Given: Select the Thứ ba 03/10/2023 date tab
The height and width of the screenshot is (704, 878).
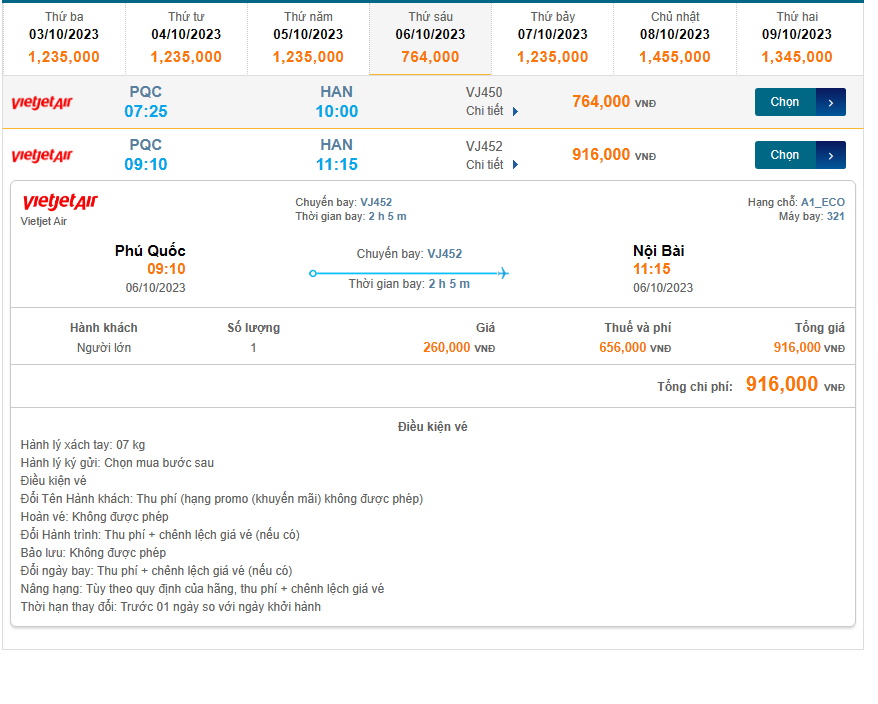Looking at the screenshot, I should click(x=64, y=38).
